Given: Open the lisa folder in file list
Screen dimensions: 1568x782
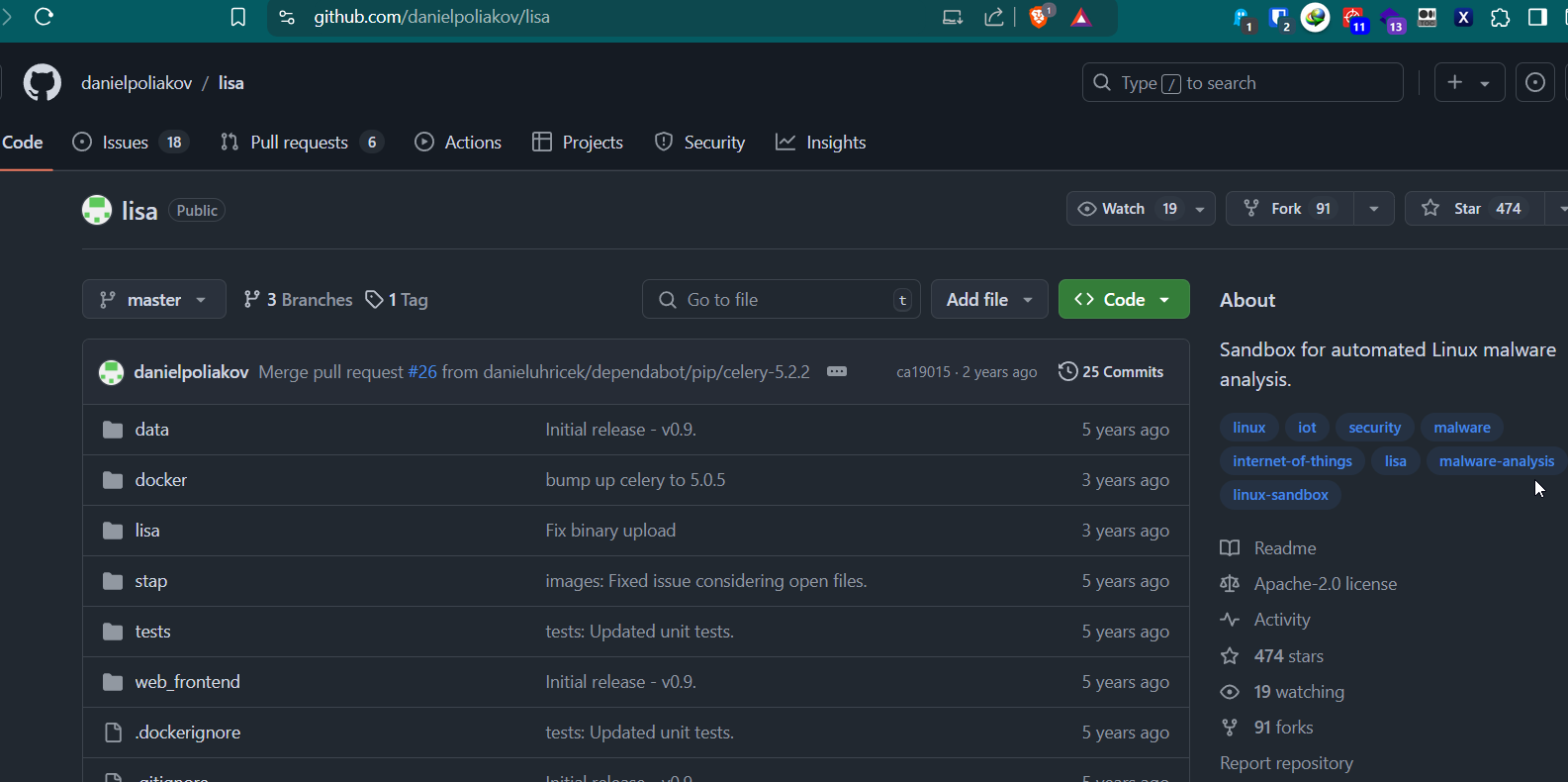Looking at the screenshot, I should [147, 531].
